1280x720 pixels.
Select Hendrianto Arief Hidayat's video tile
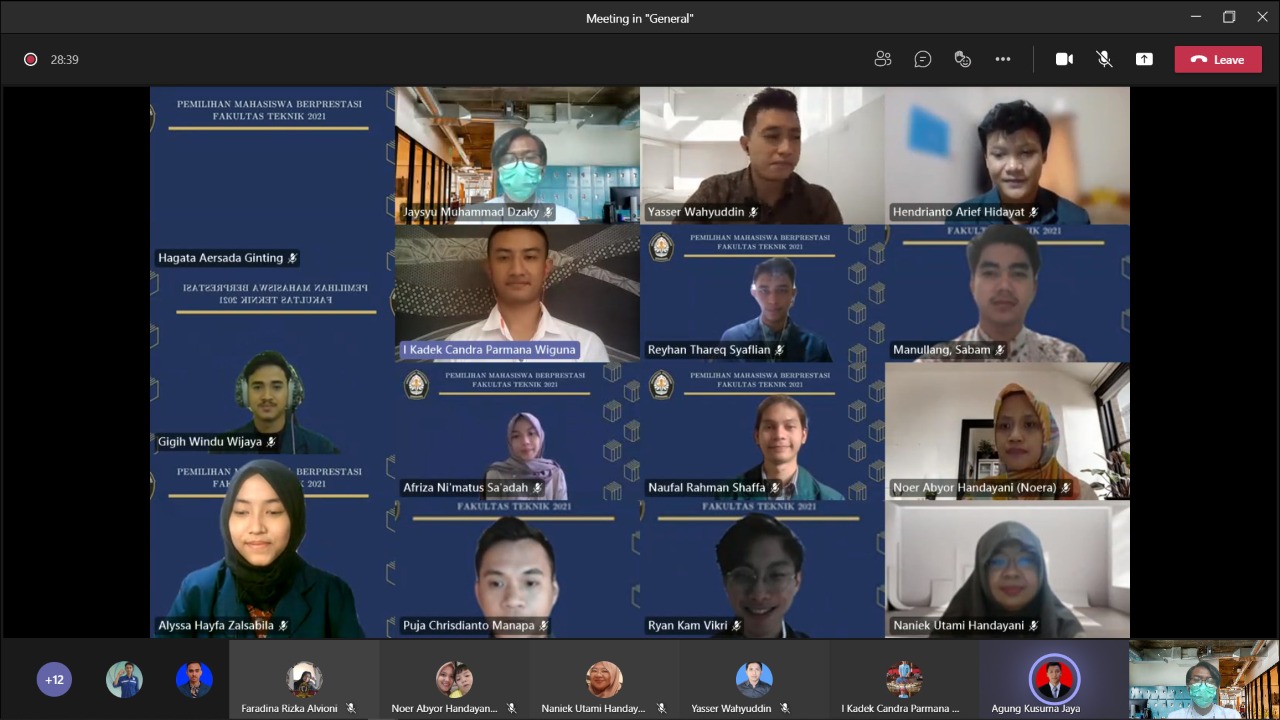tap(1007, 155)
